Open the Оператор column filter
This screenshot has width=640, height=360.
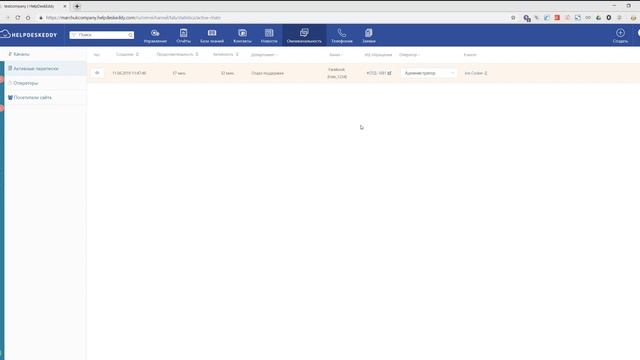pyautogui.click(x=409, y=55)
